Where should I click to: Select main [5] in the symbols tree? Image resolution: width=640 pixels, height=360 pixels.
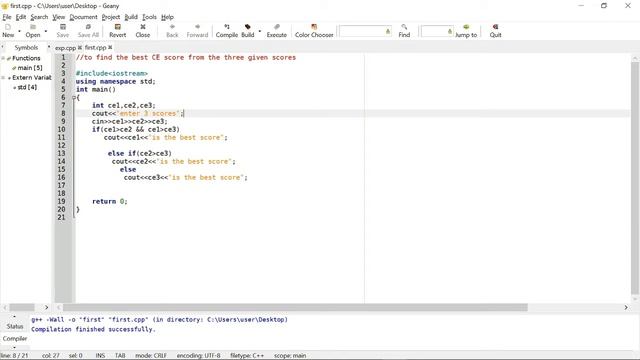coord(30,68)
